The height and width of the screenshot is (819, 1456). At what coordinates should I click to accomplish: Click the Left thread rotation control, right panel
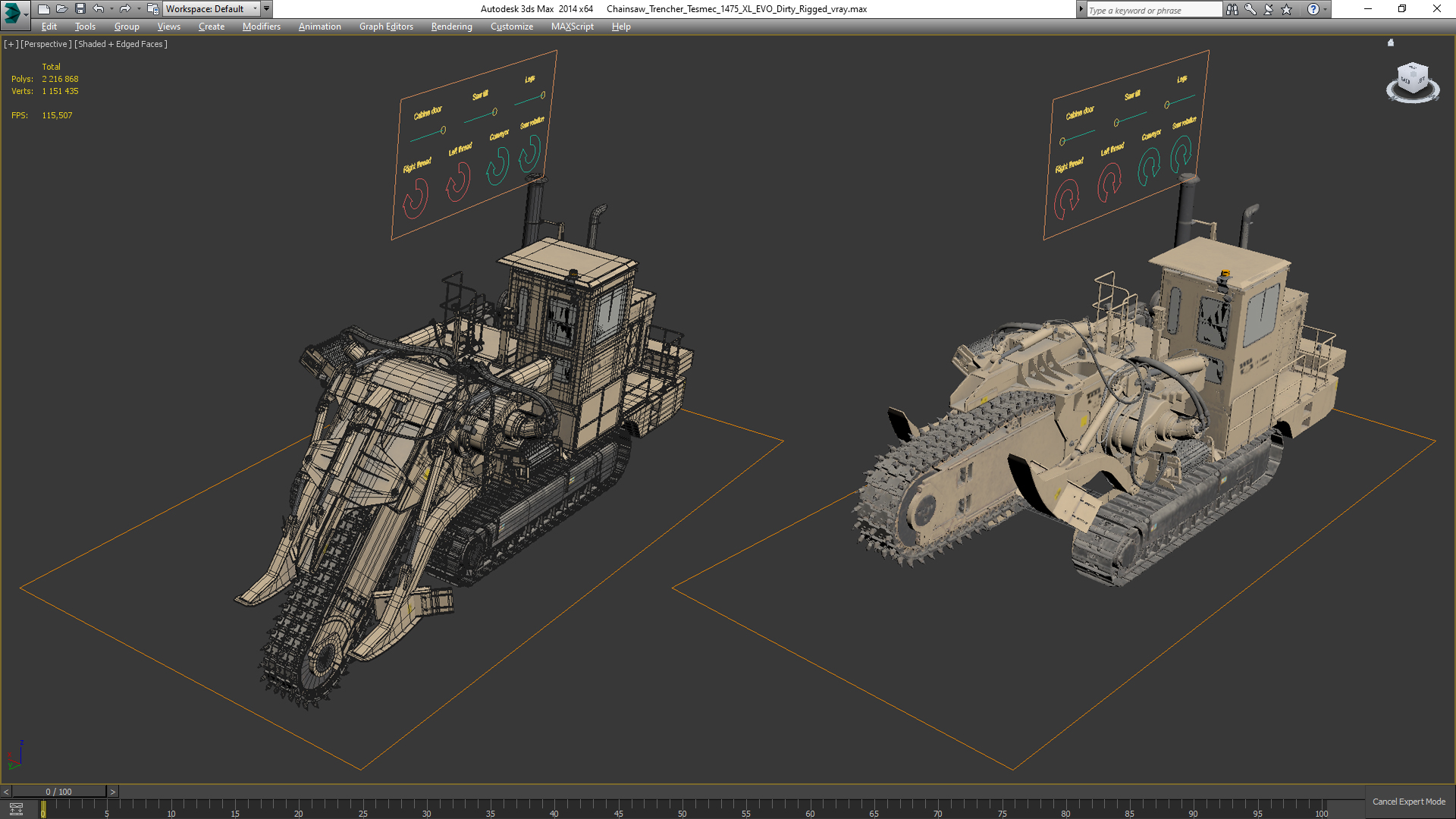(1109, 183)
